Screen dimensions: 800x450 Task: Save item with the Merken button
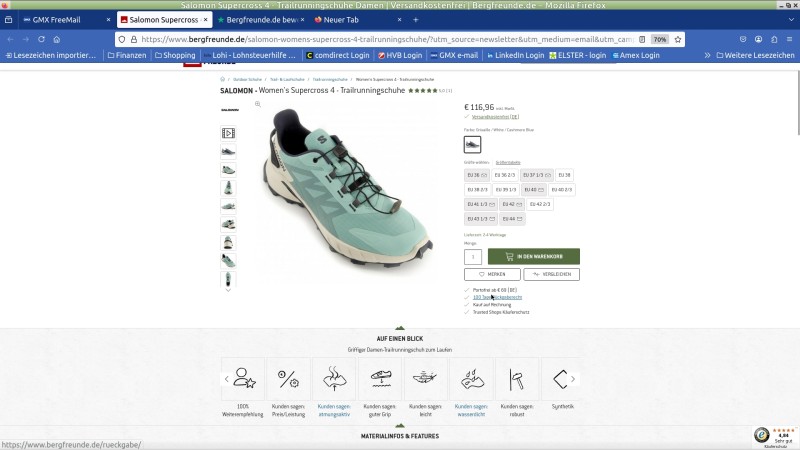tap(492, 274)
